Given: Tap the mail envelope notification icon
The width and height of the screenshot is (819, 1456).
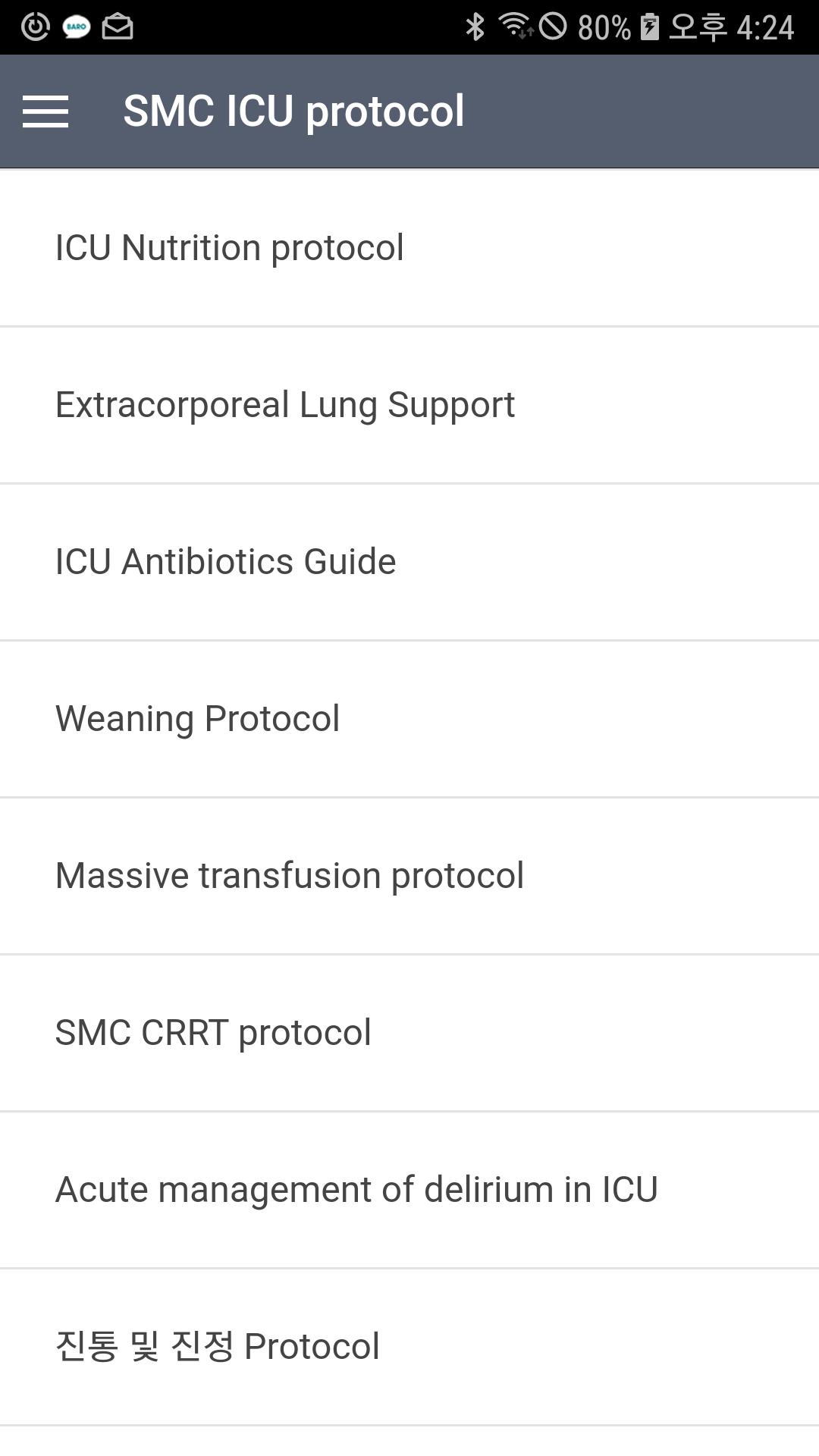Looking at the screenshot, I should pyautogui.click(x=118, y=27).
